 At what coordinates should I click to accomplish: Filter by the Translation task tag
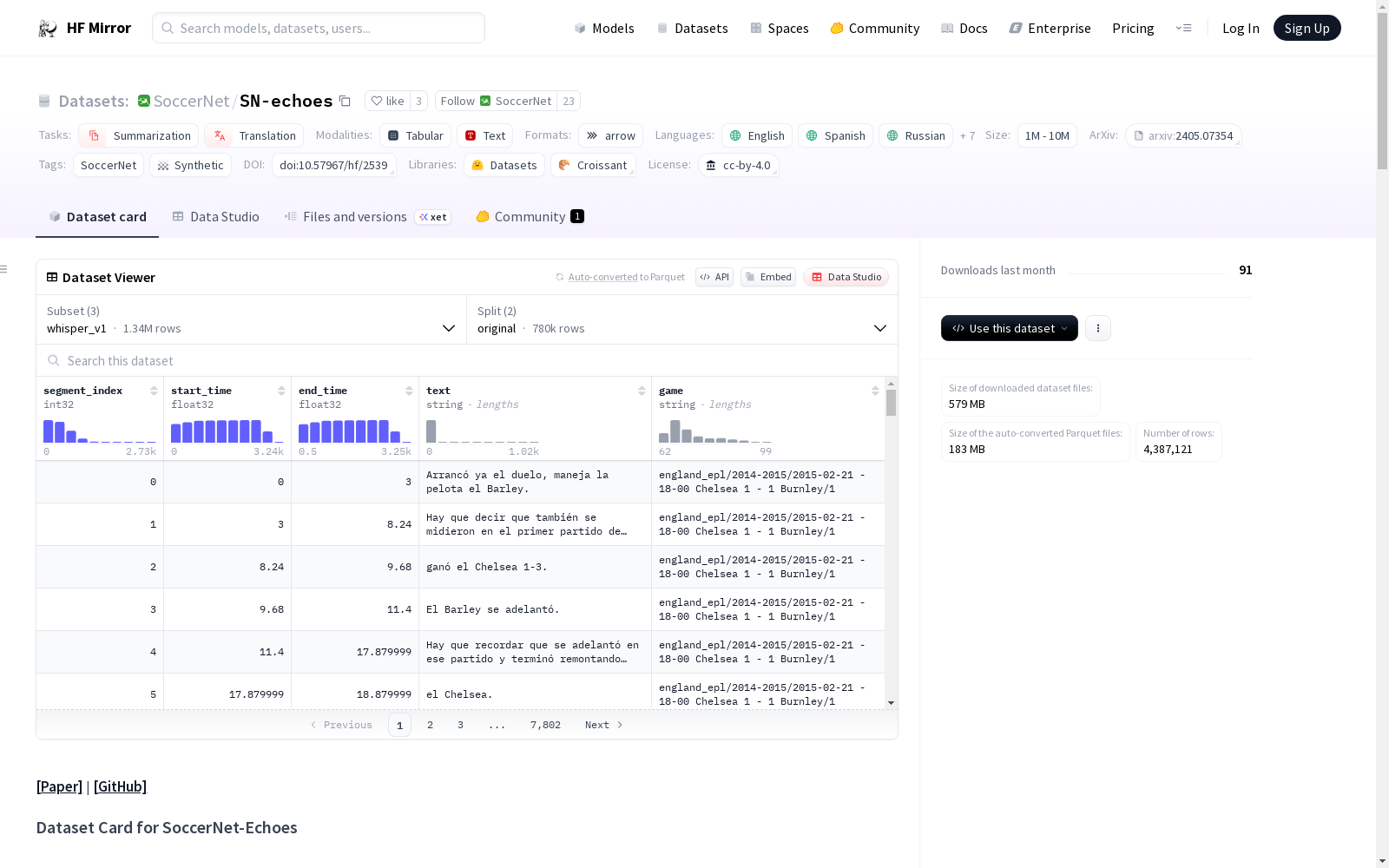click(x=253, y=135)
